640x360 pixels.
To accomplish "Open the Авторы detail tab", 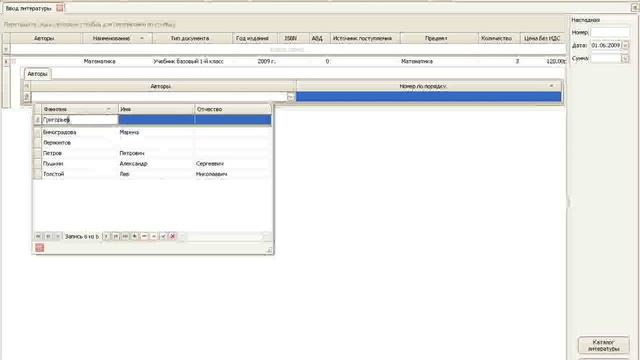I will pyautogui.click(x=38, y=74).
